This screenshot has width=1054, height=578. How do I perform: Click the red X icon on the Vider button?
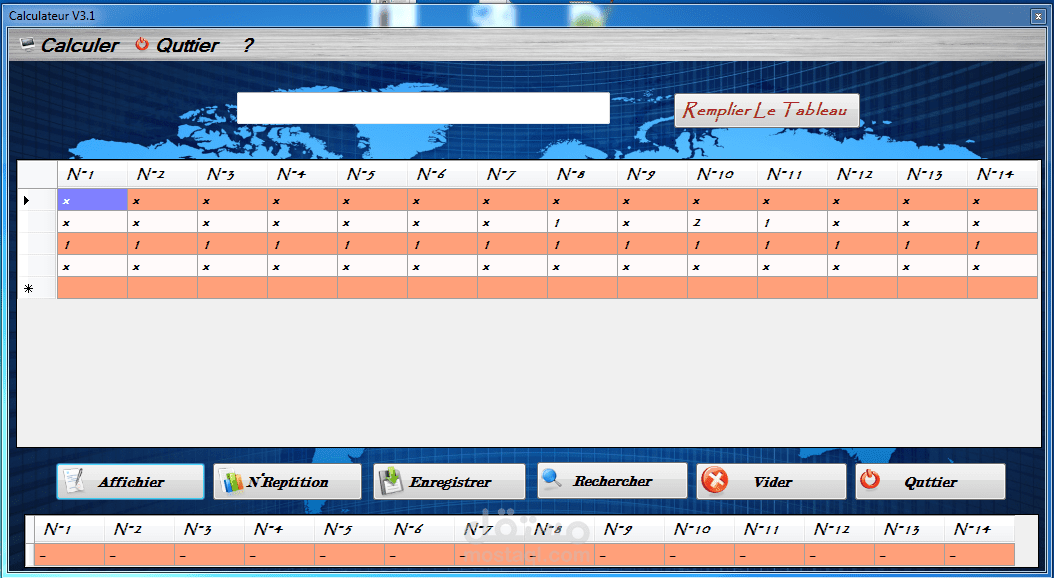coord(714,481)
